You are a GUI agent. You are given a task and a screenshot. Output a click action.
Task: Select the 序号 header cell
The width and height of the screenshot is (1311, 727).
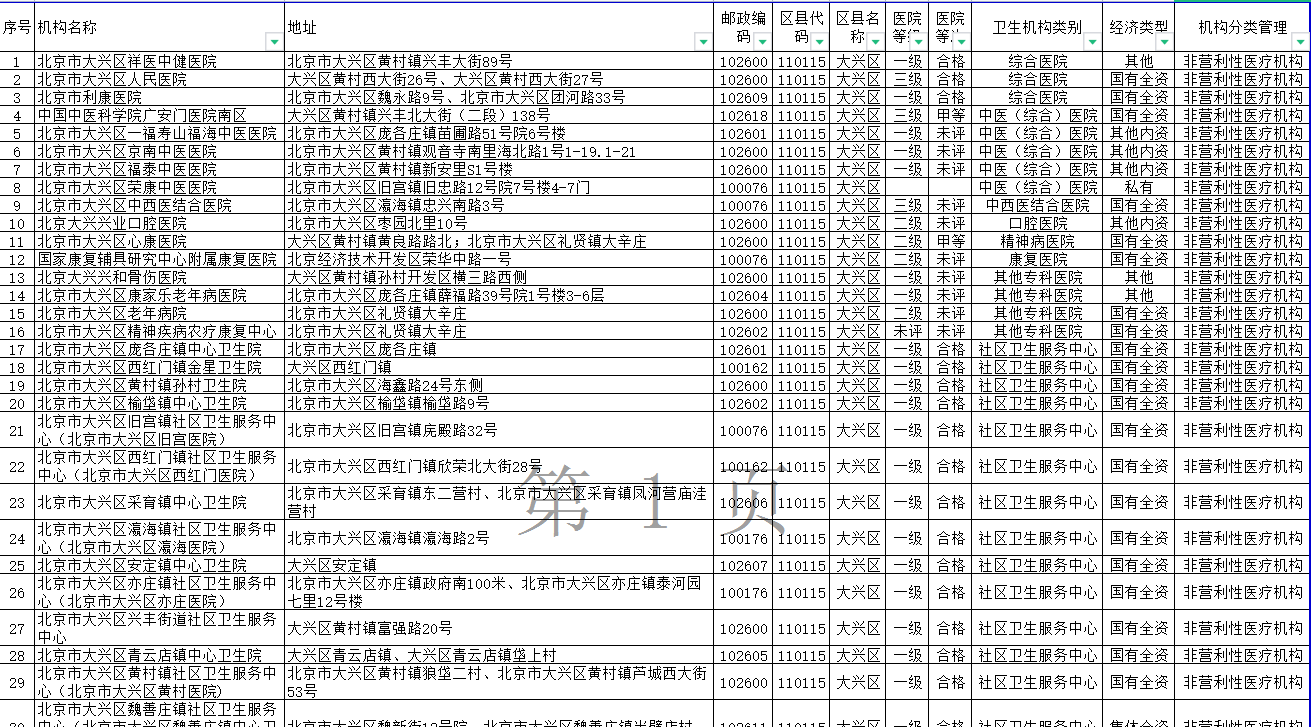pos(17,28)
